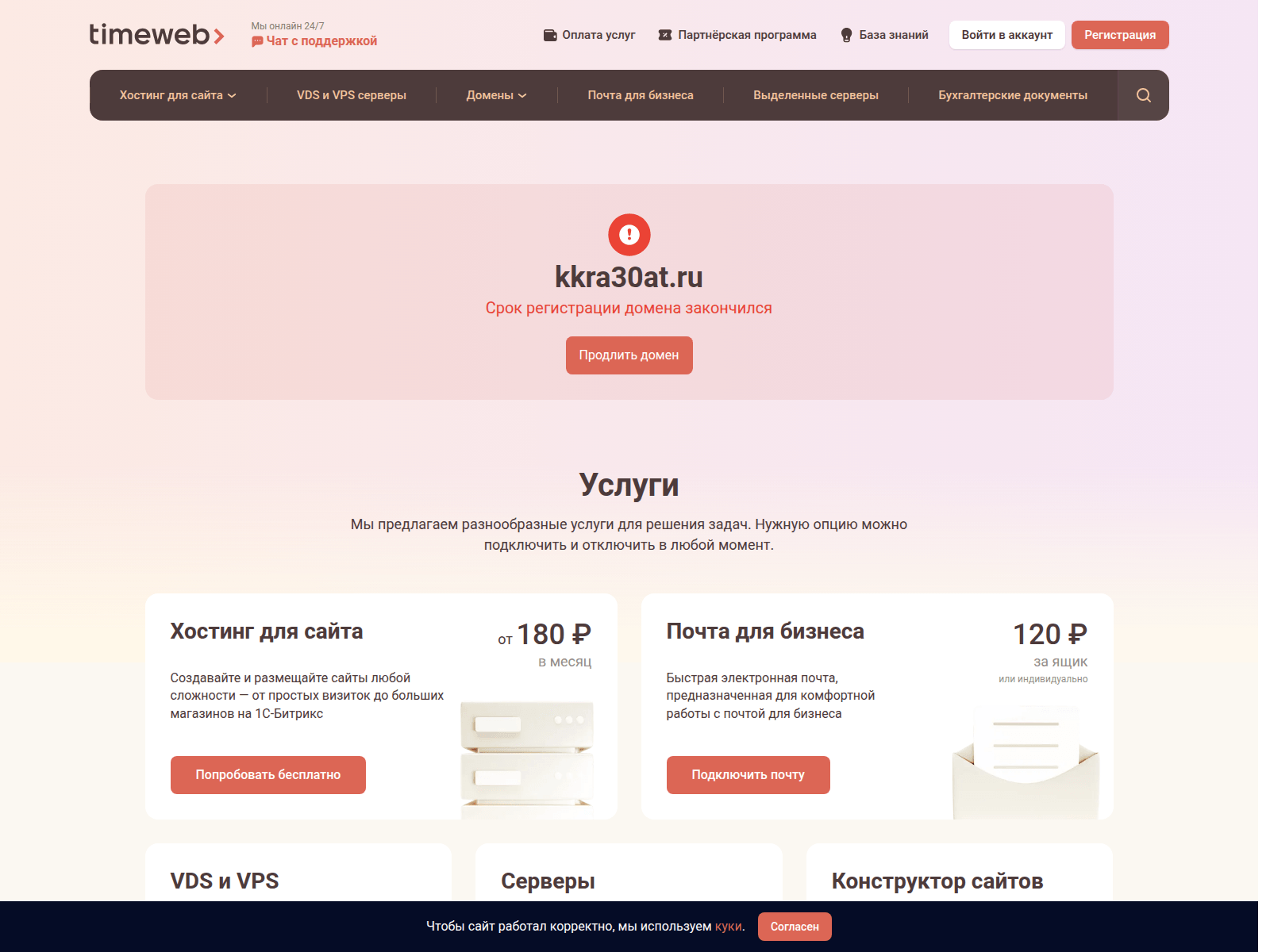Accept cookies with the Согласен button

[x=795, y=927]
